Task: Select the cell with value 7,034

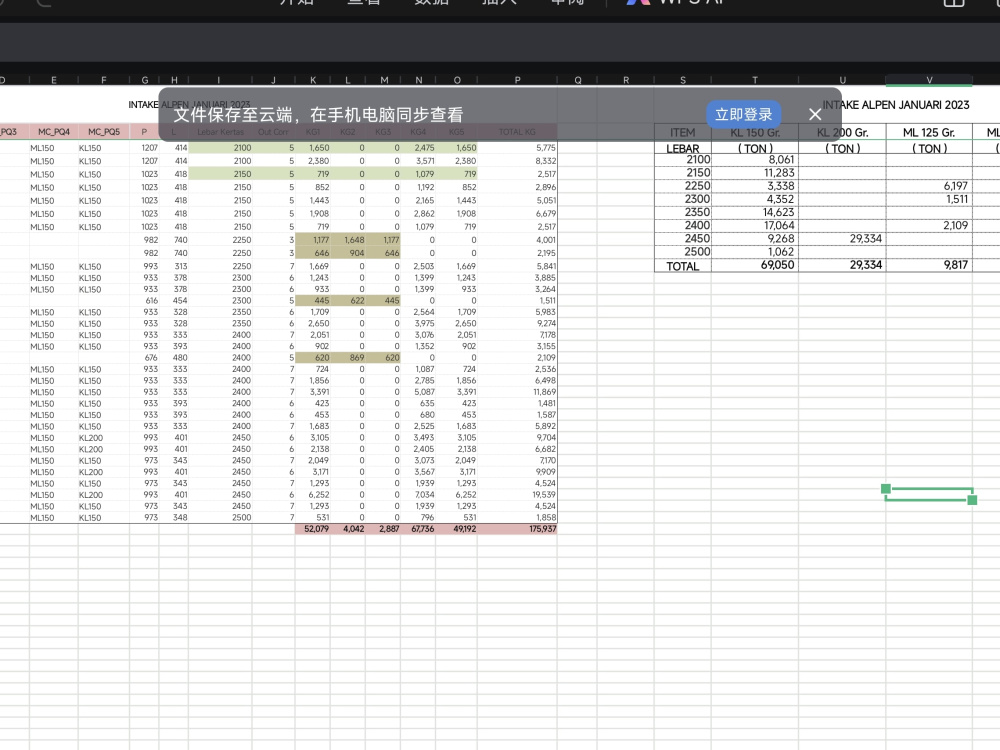Action: tap(418, 495)
